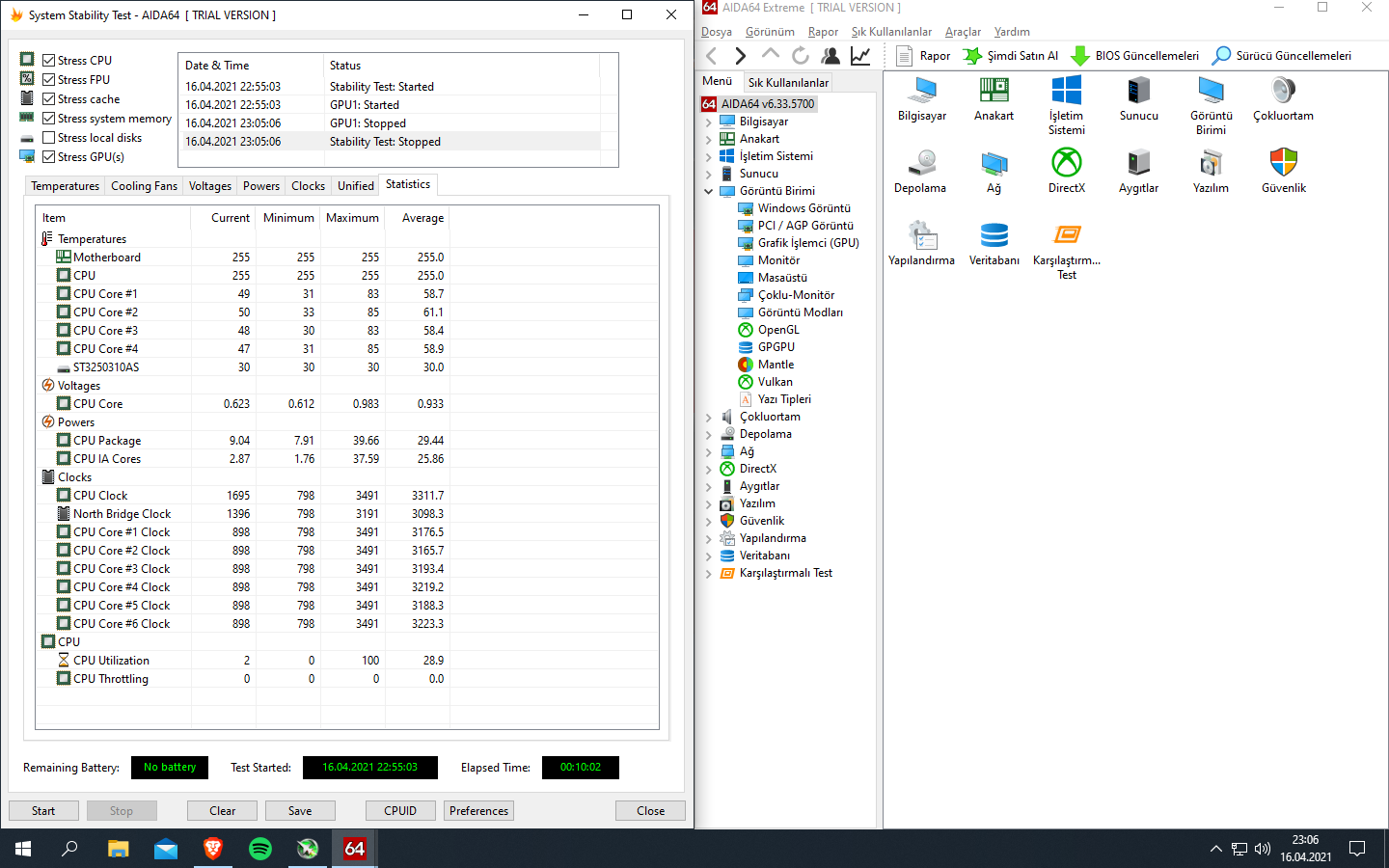Open the Aygıtlar devices icon

tap(1139, 171)
